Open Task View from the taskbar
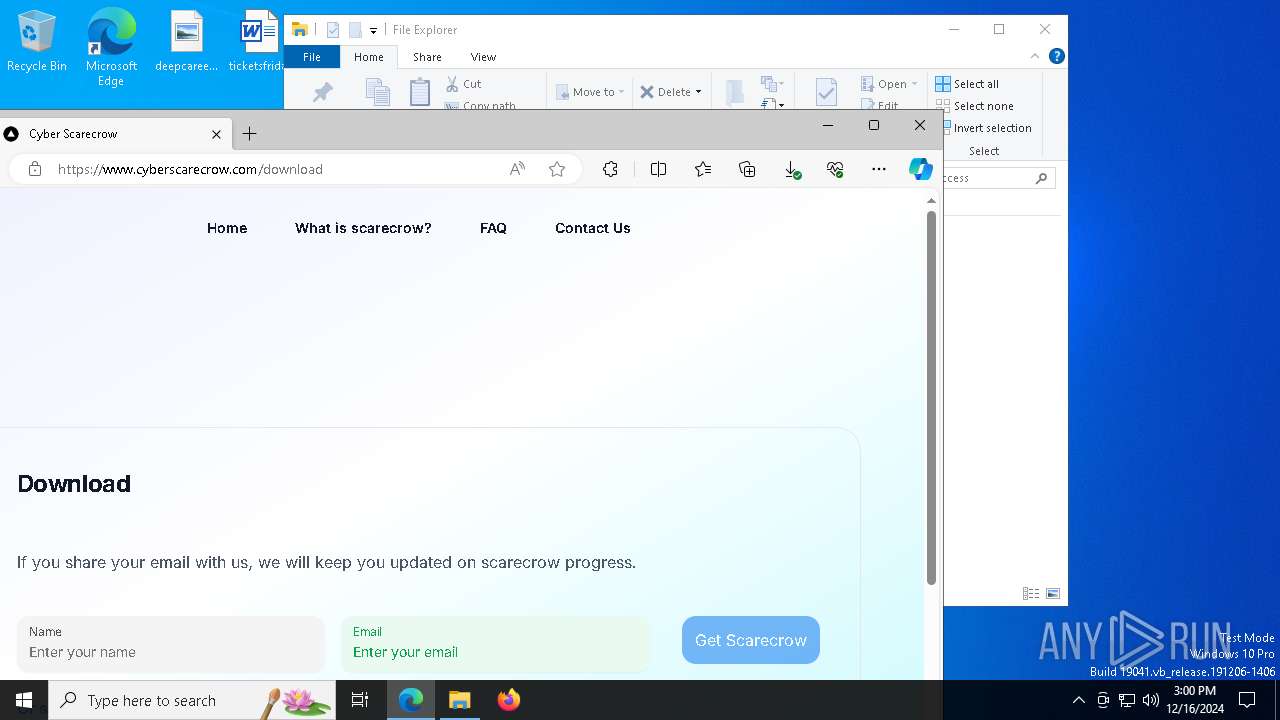The image size is (1280, 720). pyautogui.click(x=360, y=700)
